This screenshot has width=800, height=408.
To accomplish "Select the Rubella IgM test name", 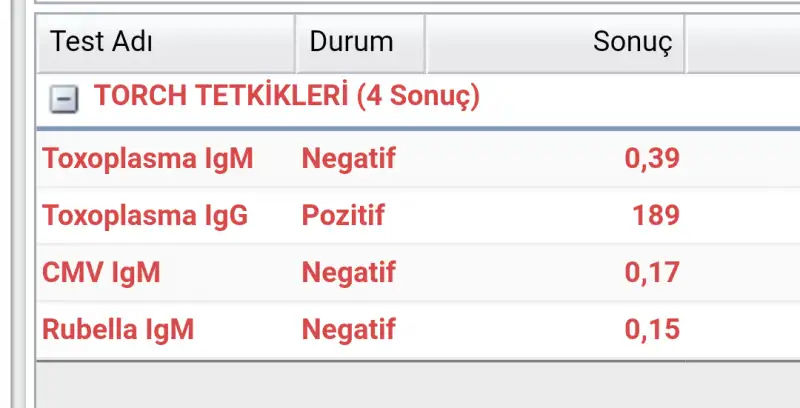I will (x=118, y=329).
